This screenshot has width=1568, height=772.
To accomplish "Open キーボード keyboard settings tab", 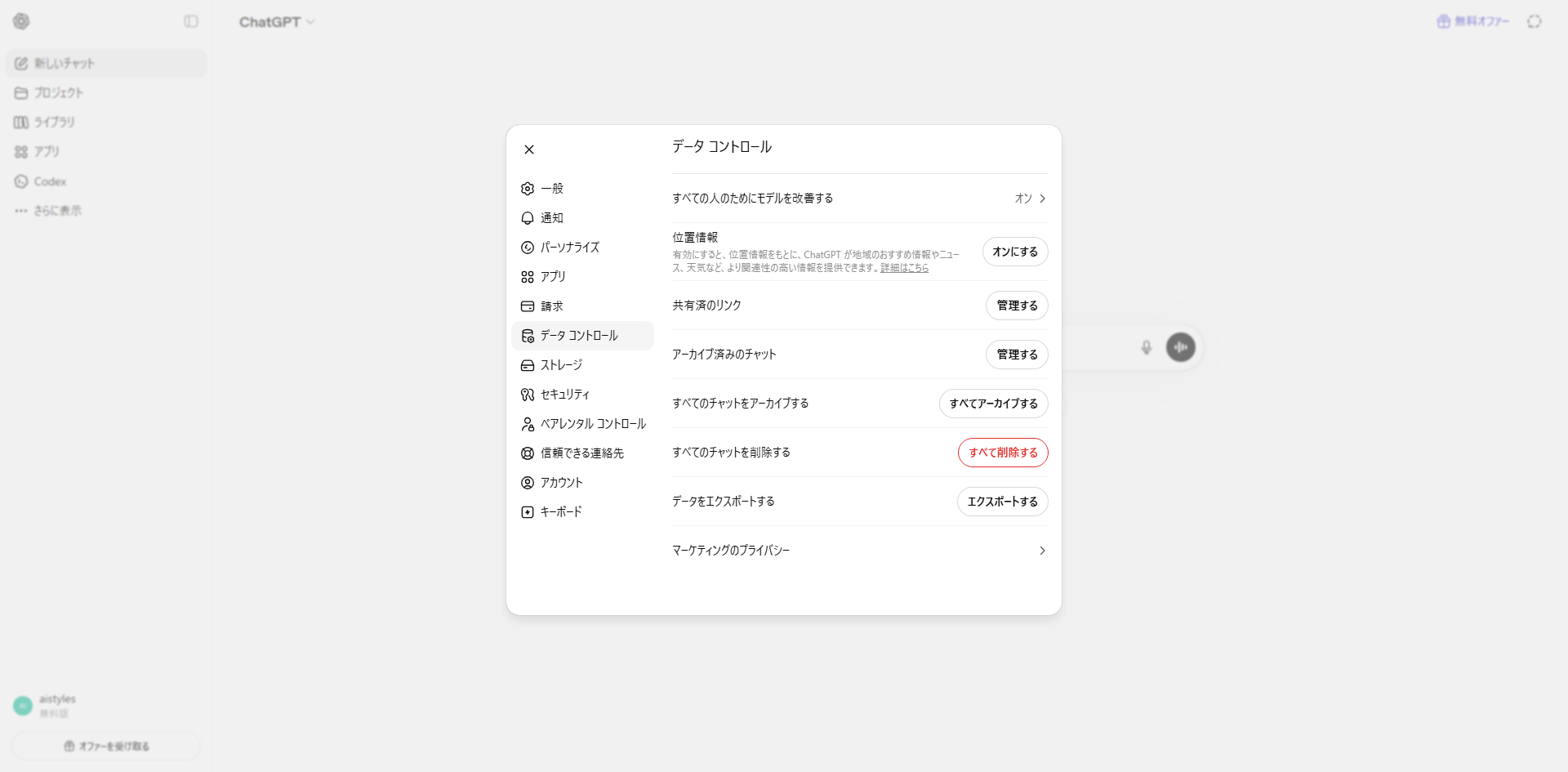I will point(582,512).
